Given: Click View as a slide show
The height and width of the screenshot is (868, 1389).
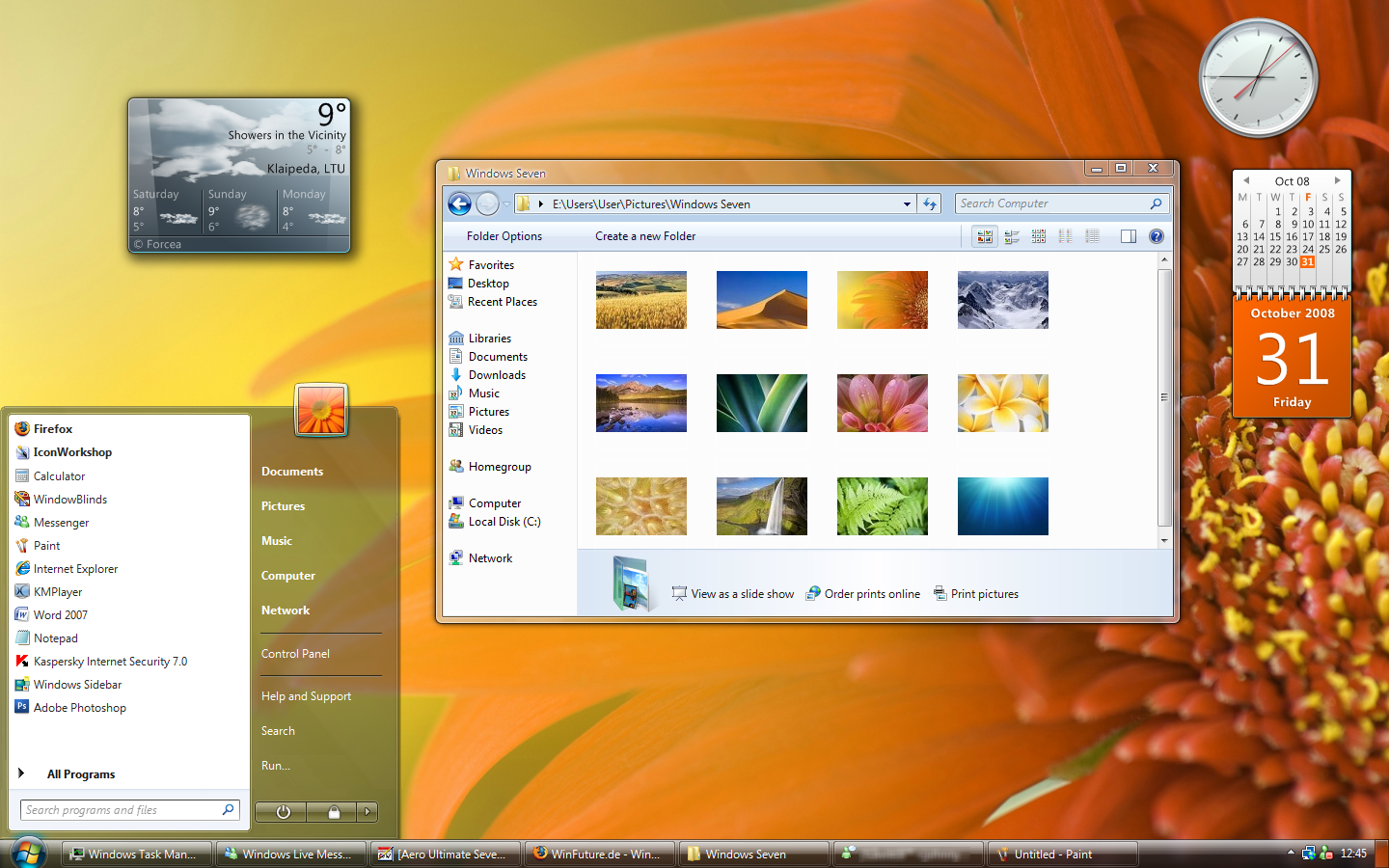Looking at the screenshot, I should [x=733, y=594].
